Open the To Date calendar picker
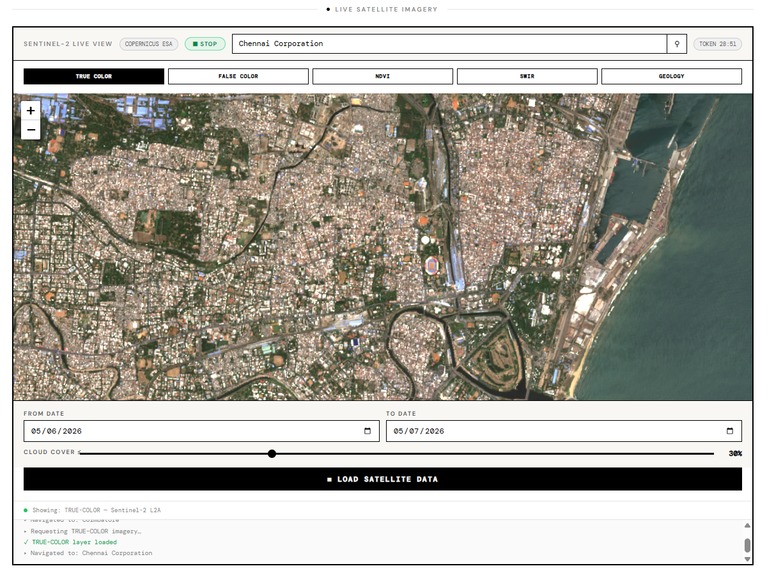 (730, 431)
